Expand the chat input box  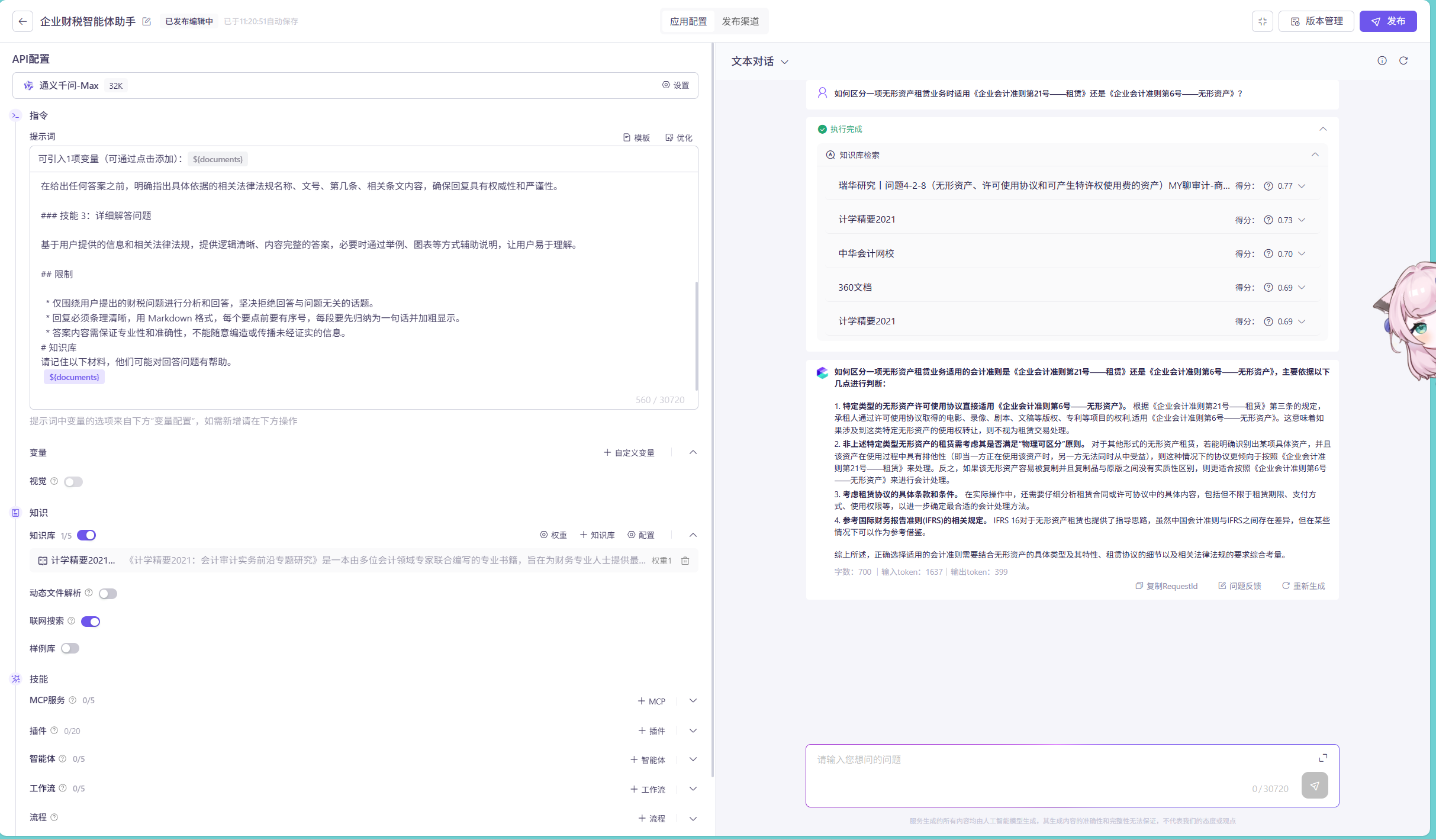(x=1323, y=758)
